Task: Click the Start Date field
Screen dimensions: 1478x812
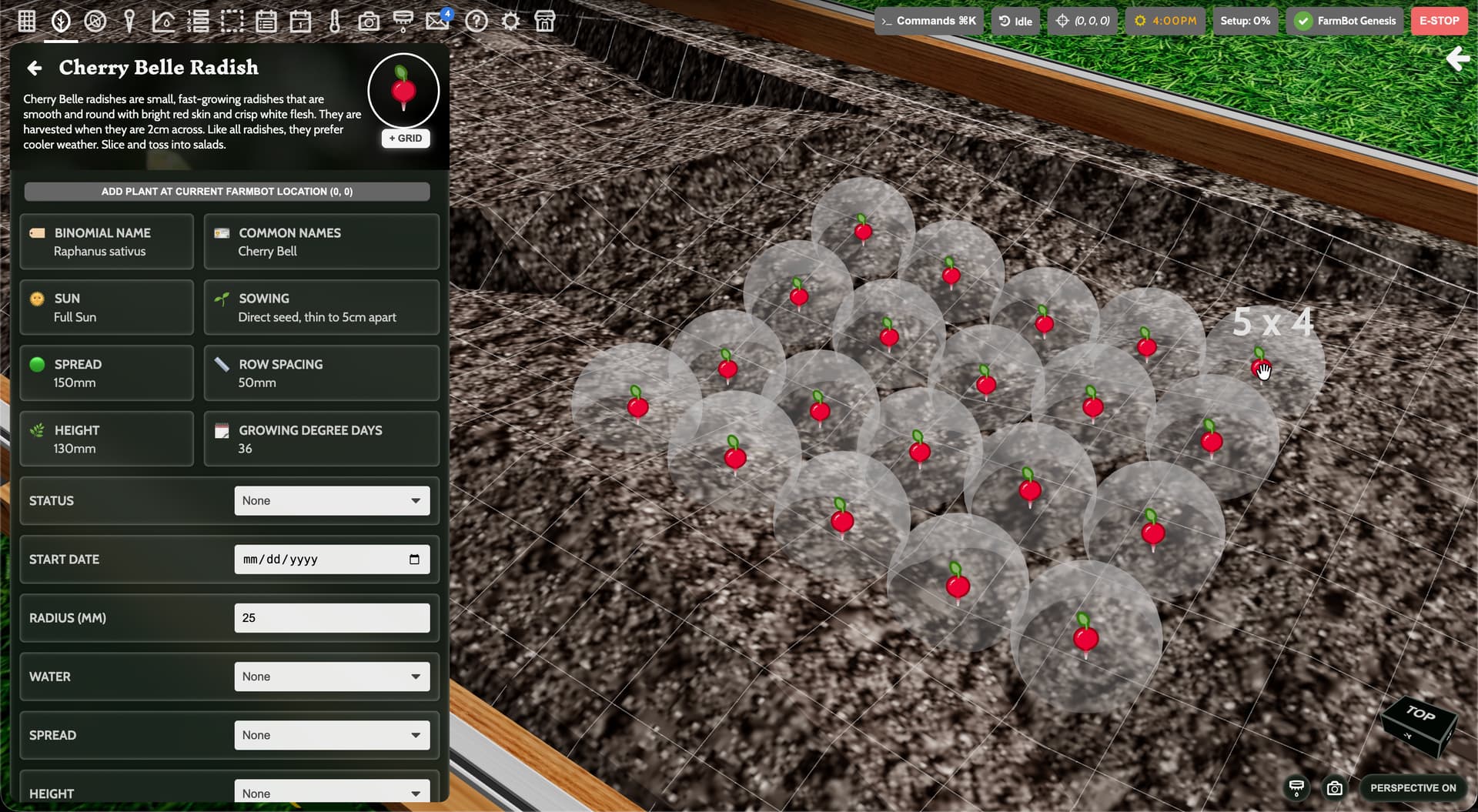Action: (332, 560)
